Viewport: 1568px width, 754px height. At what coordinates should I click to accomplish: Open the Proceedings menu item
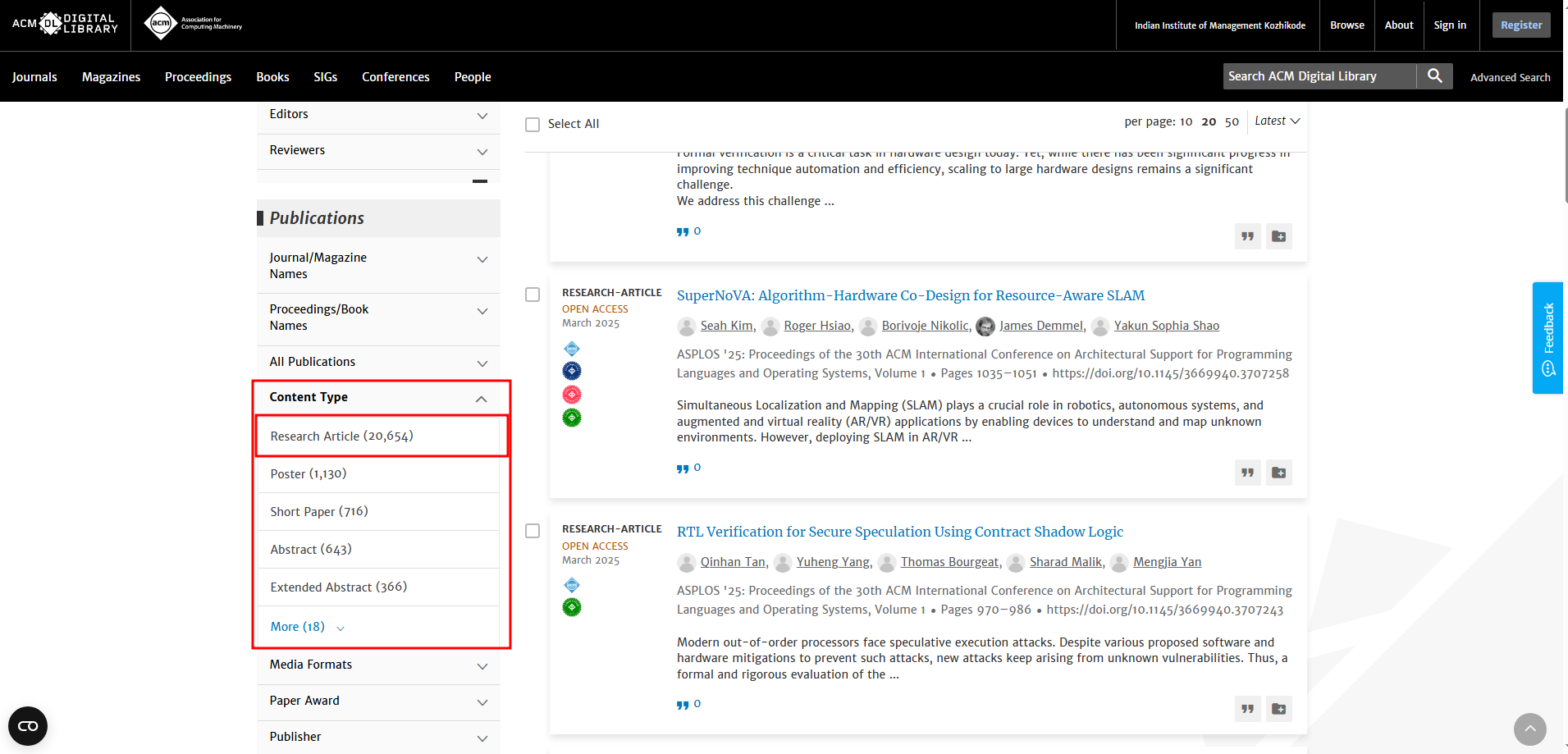tap(198, 77)
